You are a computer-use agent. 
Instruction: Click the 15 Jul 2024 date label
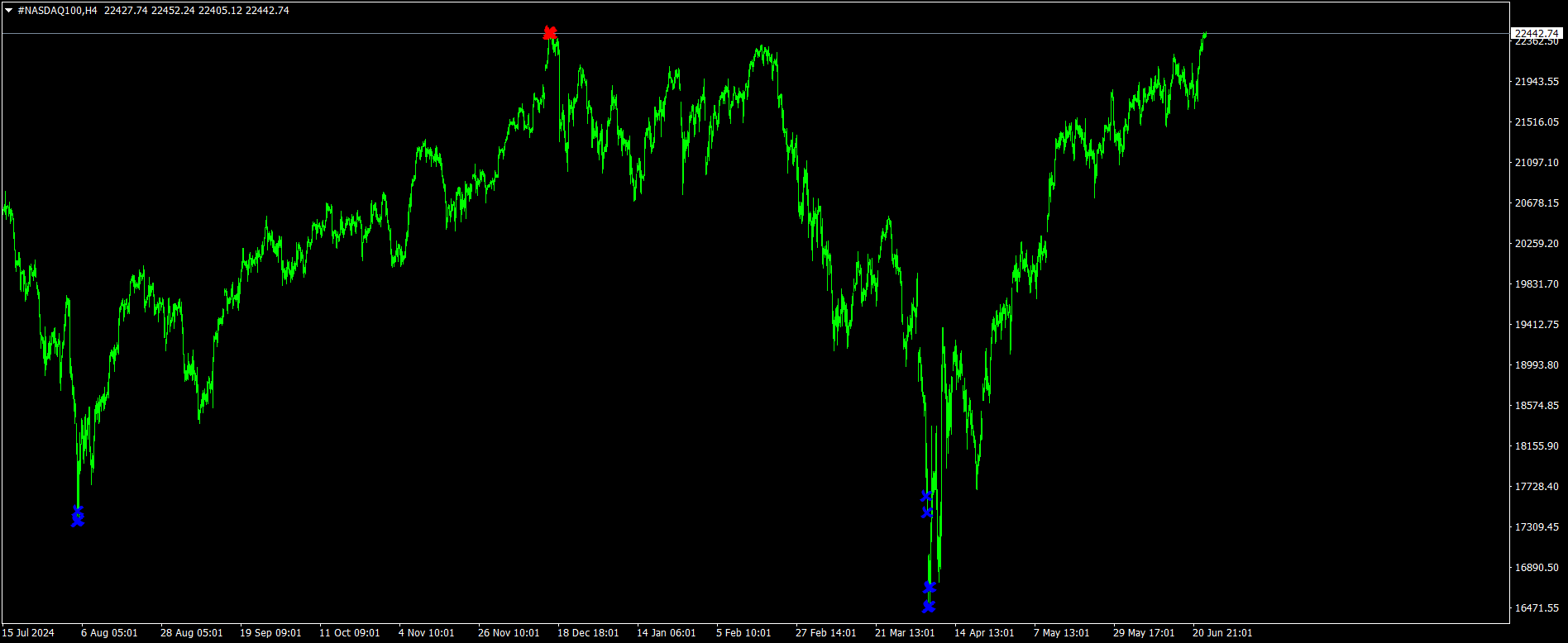click(x=29, y=633)
